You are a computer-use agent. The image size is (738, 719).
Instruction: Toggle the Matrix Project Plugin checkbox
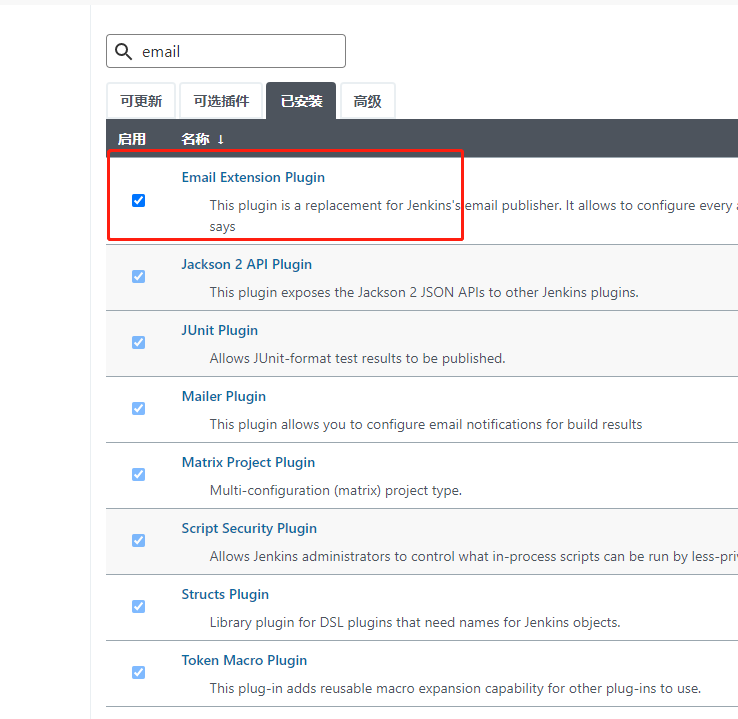coord(138,474)
